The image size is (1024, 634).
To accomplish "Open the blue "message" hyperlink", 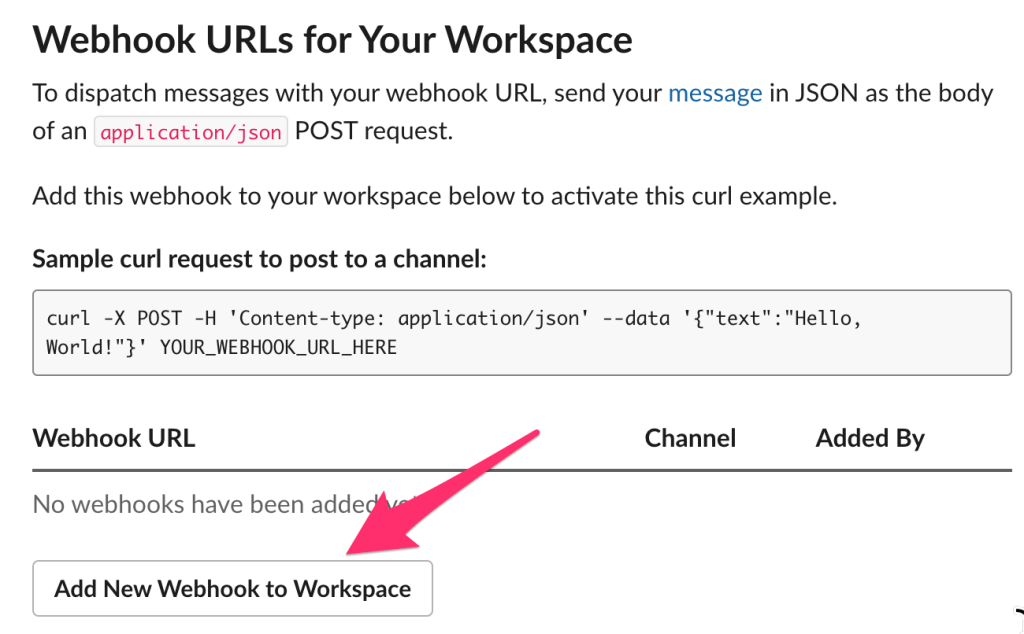I will point(715,93).
